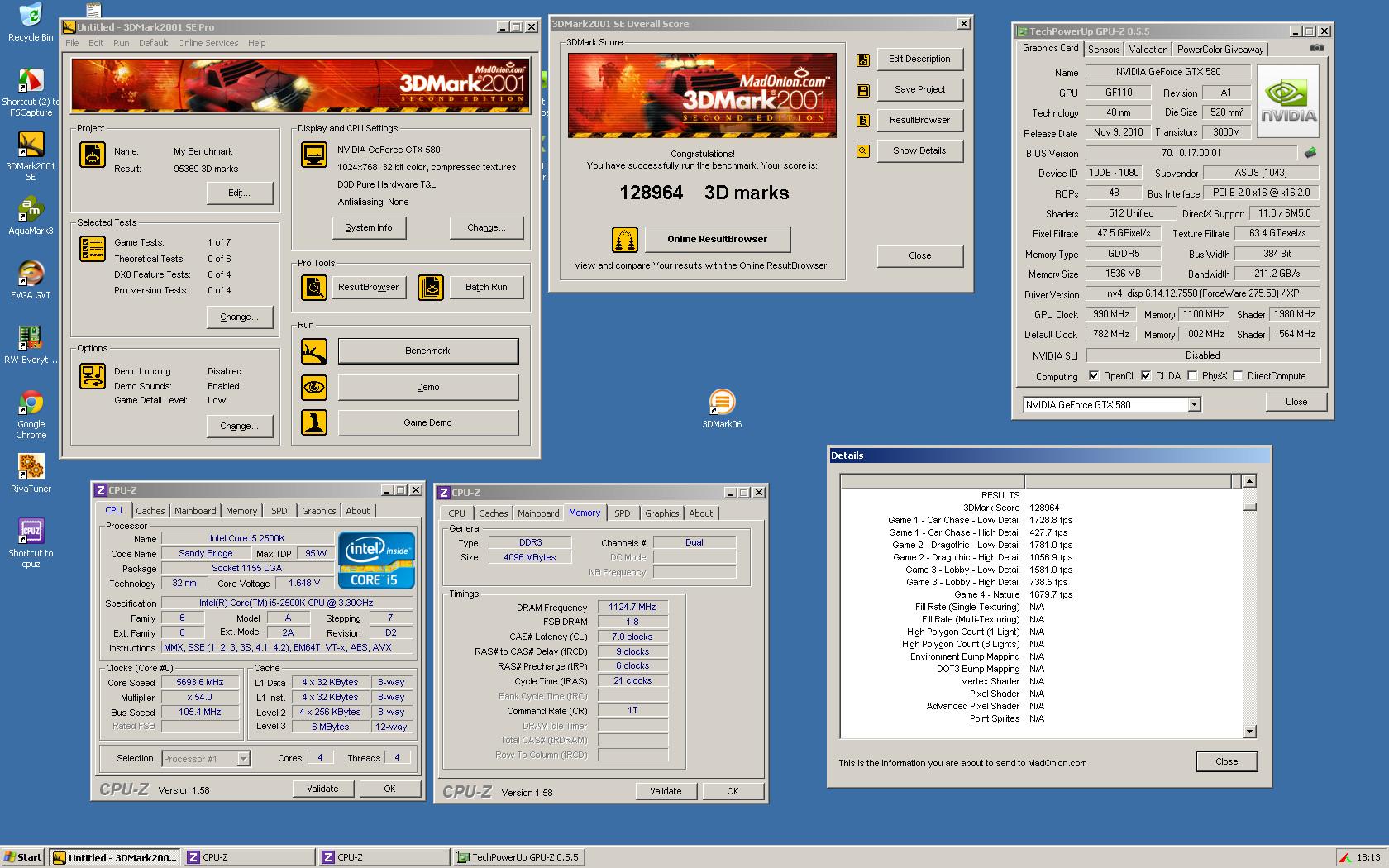This screenshot has height=868, width=1389.
Task: Click the Selected Tests checklist icon
Action: coord(92,249)
